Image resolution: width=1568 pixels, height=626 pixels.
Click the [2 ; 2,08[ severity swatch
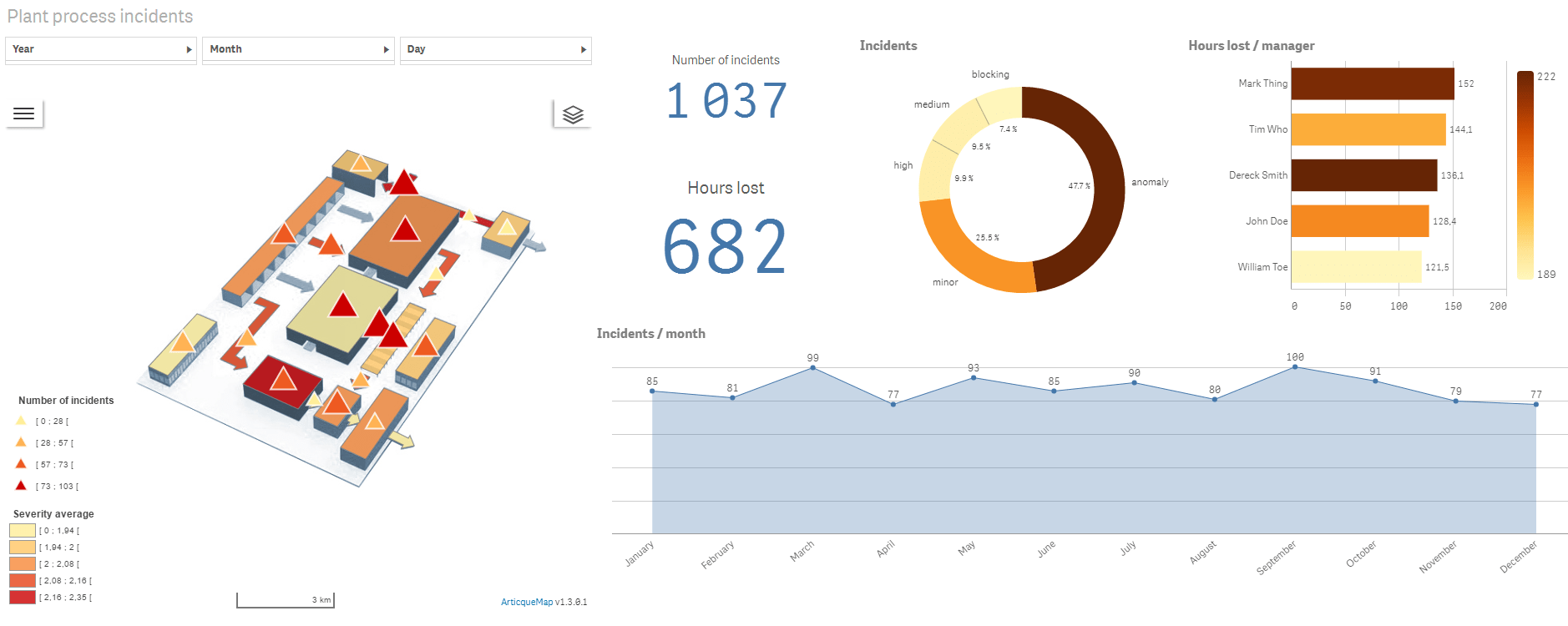tap(23, 563)
